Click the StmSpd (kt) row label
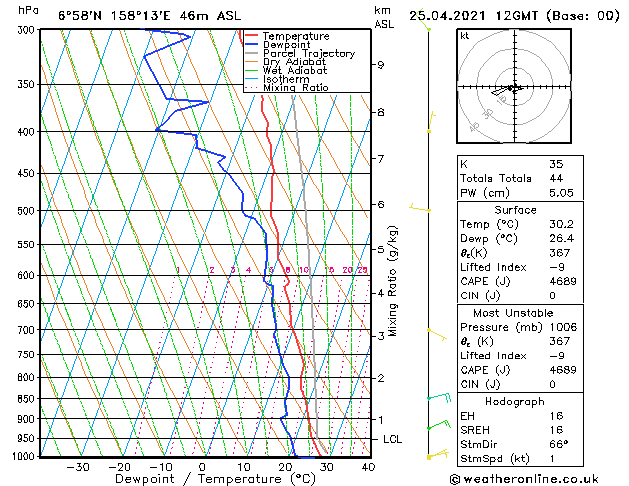Image resolution: width=629 pixels, height=486 pixels. [495, 459]
